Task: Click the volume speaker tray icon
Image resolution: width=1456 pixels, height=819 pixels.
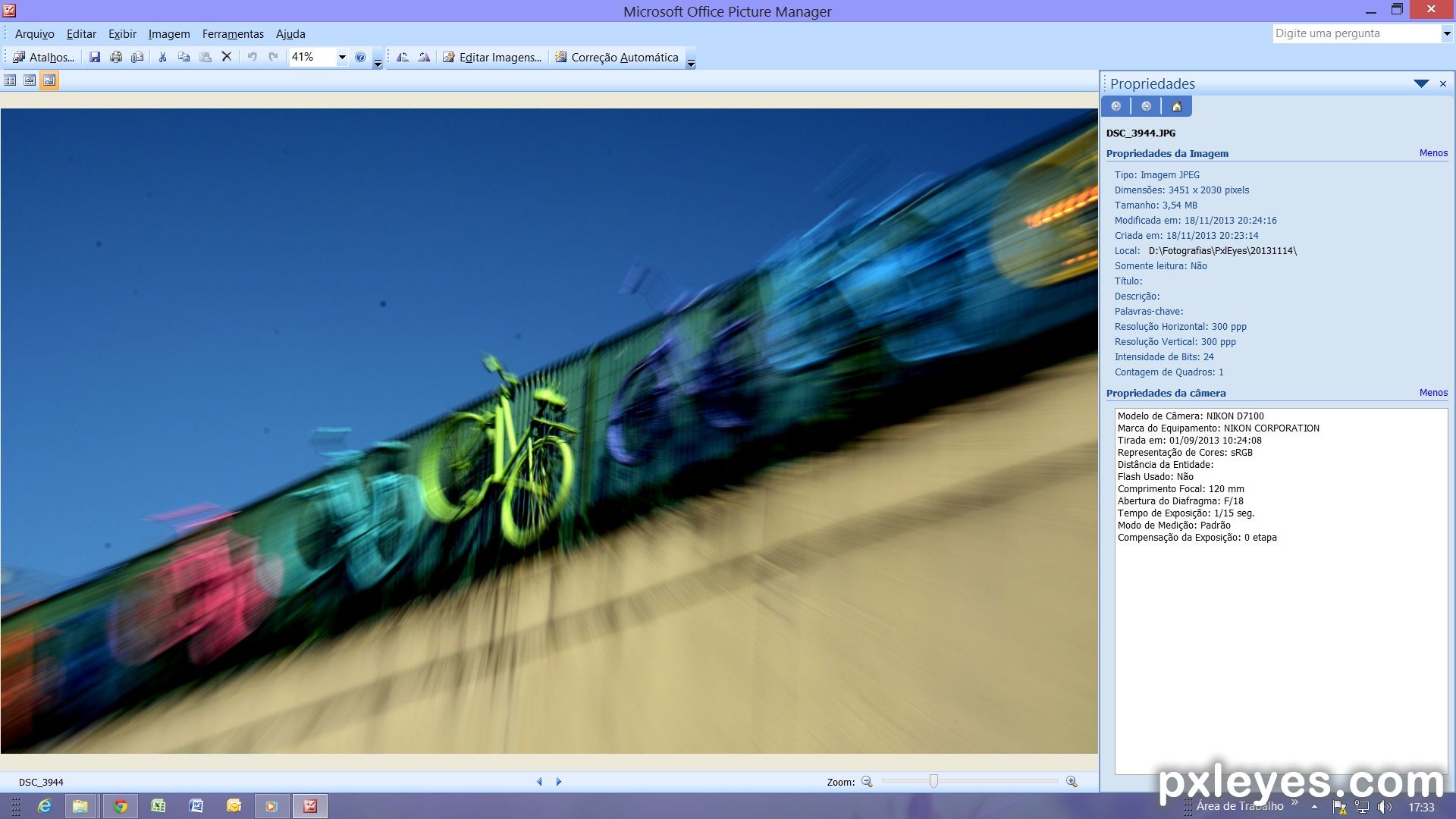Action: (x=1385, y=807)
